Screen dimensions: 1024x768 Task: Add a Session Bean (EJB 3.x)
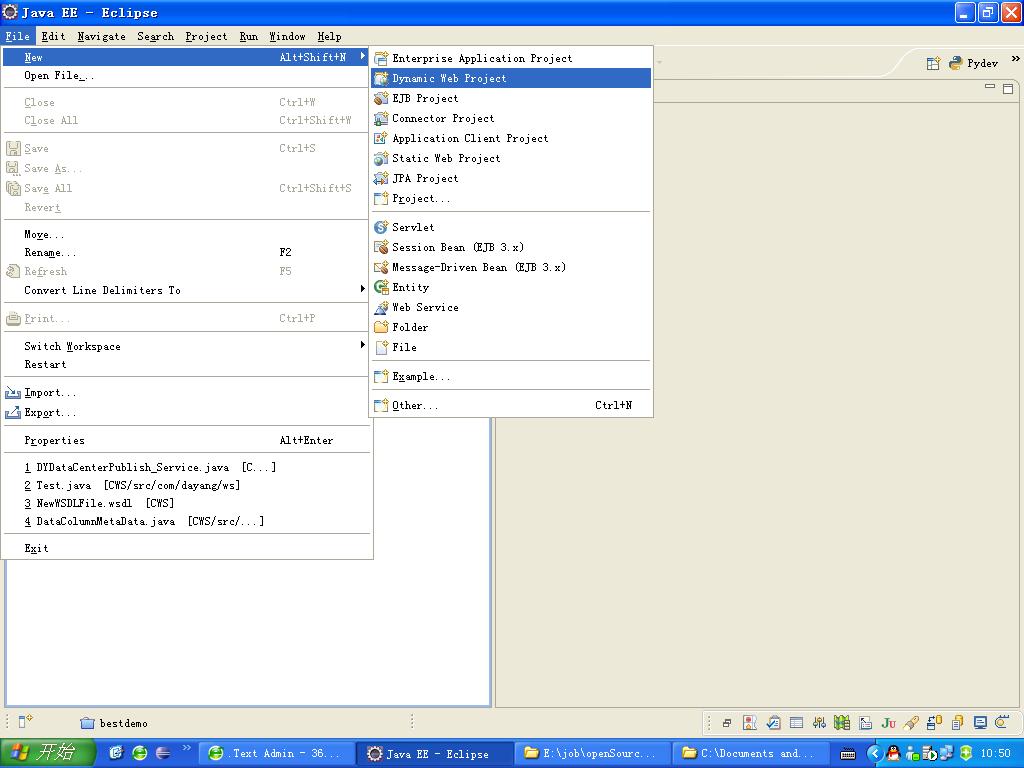(511, 248)
